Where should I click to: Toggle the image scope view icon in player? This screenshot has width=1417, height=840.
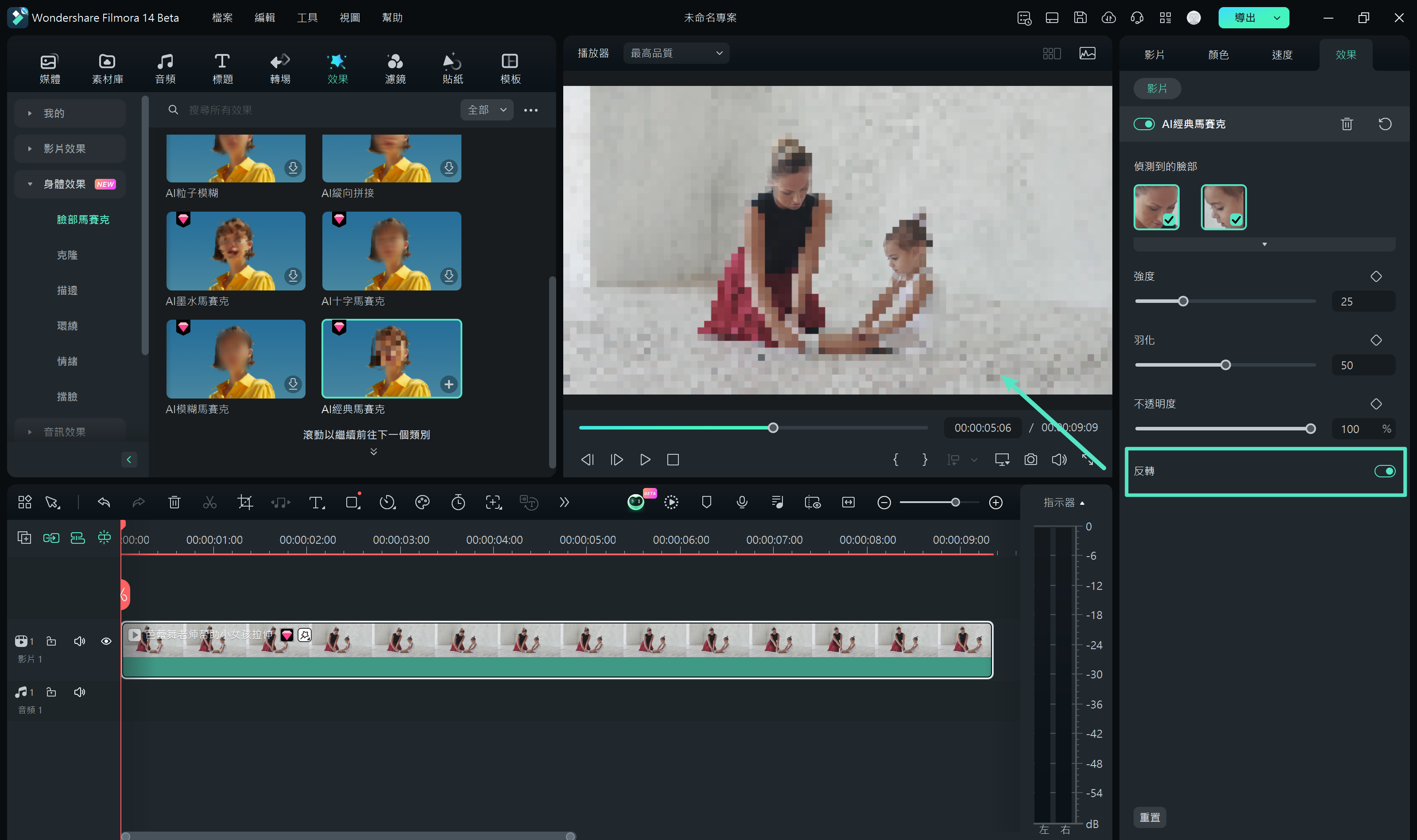pos(1087,53)
